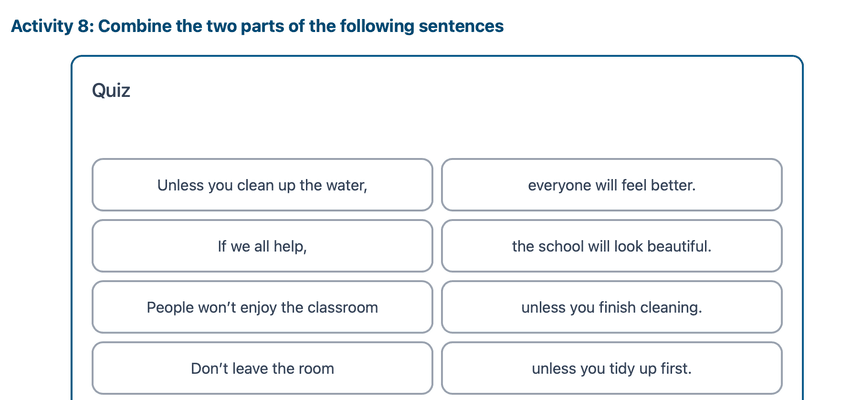Image resolution: width=841 pixels, height=400 pixels.
Task: Tap the first sentence starter in the left column
Action: coord(262,185)
